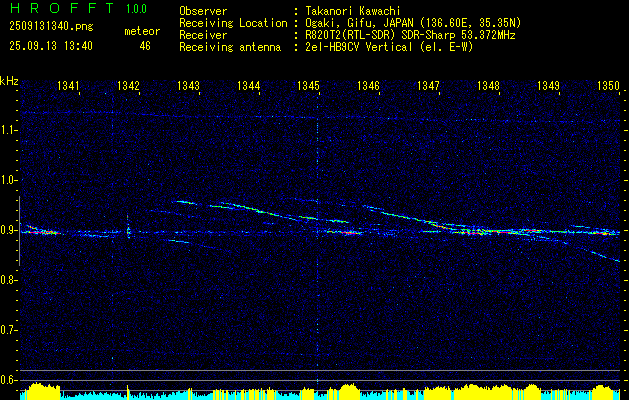Click the Receiving antenna 2el-HB9CV line

[389, 47]
